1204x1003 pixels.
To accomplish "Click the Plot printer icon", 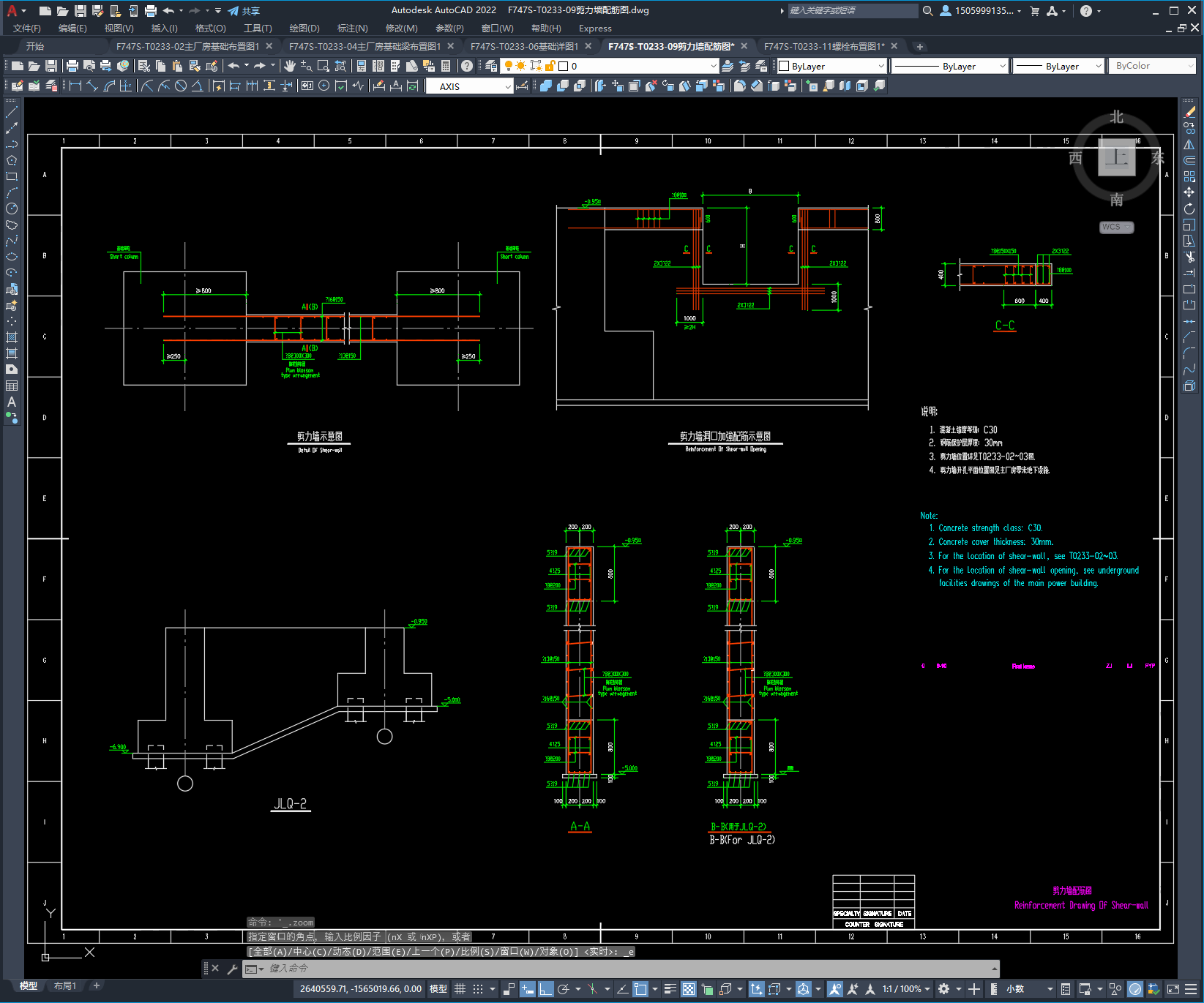I will [x=72, y=66].
